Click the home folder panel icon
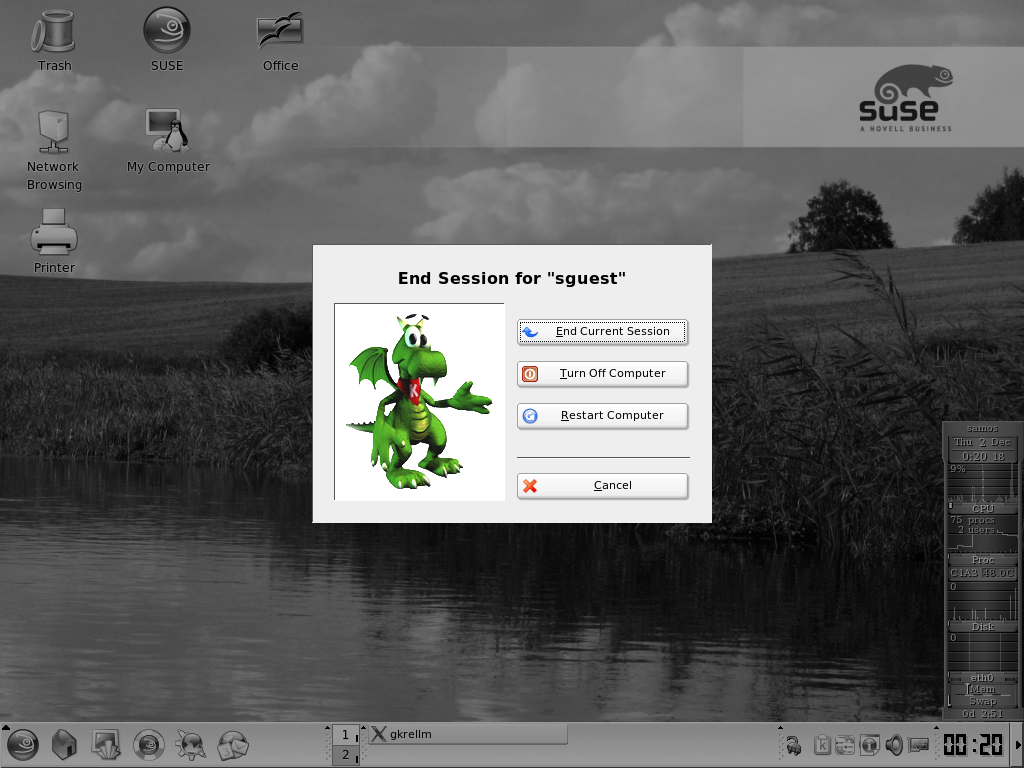 pos(64,745)
